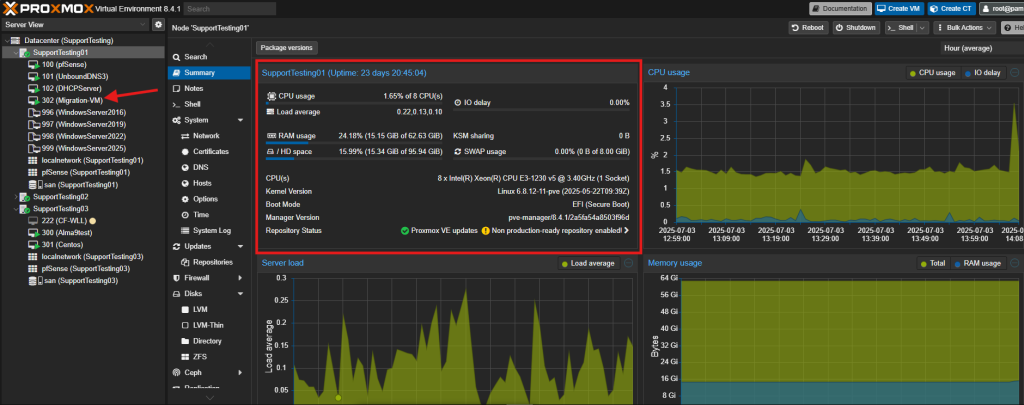Screen dimensions: 1024x405
Task: Click the down arrow below the node menu
Action: point(209,397)
